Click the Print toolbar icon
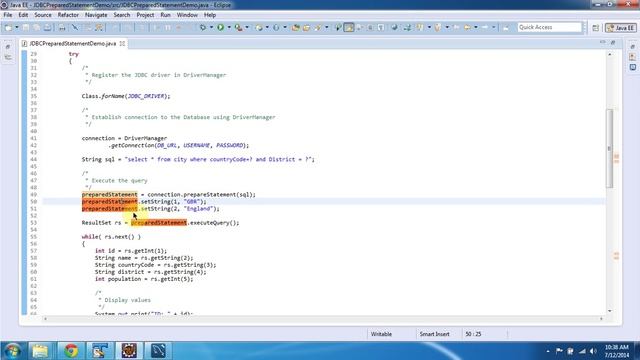This screenshot has width=640, height=360. coord(62,27)
